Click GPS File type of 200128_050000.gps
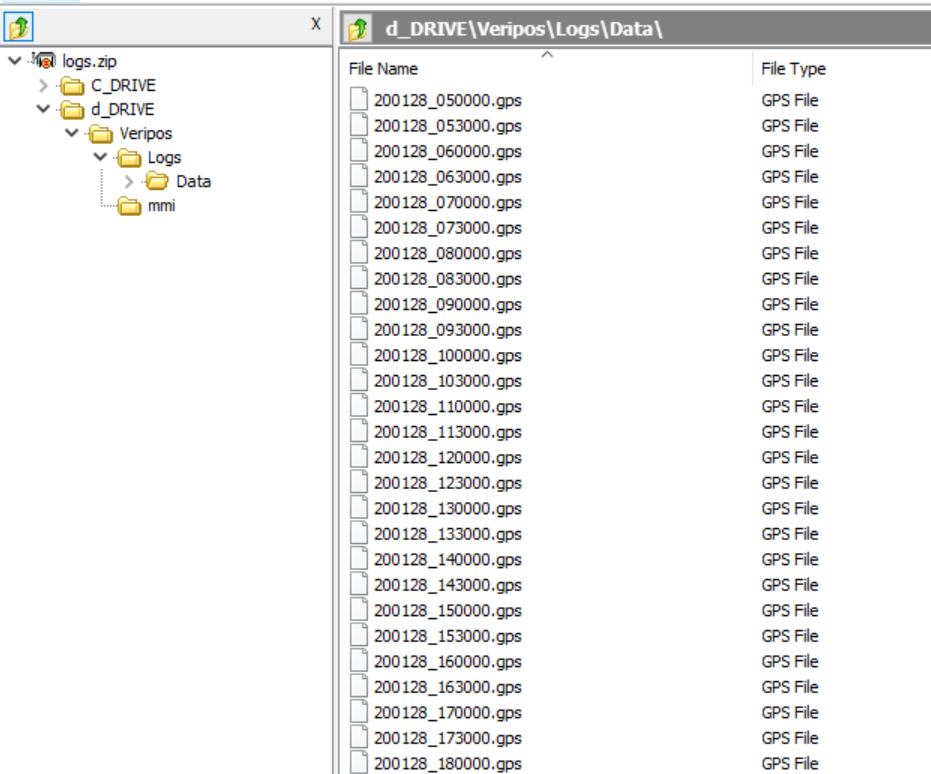The width and height of the screenshot is (931, 774). [790, 100]
